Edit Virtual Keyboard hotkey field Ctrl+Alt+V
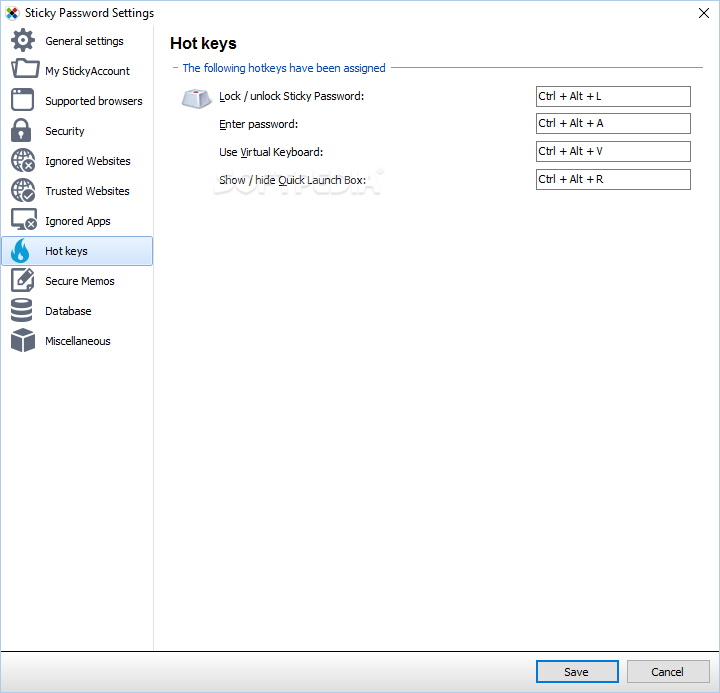Screen dimensions: 720x693 (613, 151)
